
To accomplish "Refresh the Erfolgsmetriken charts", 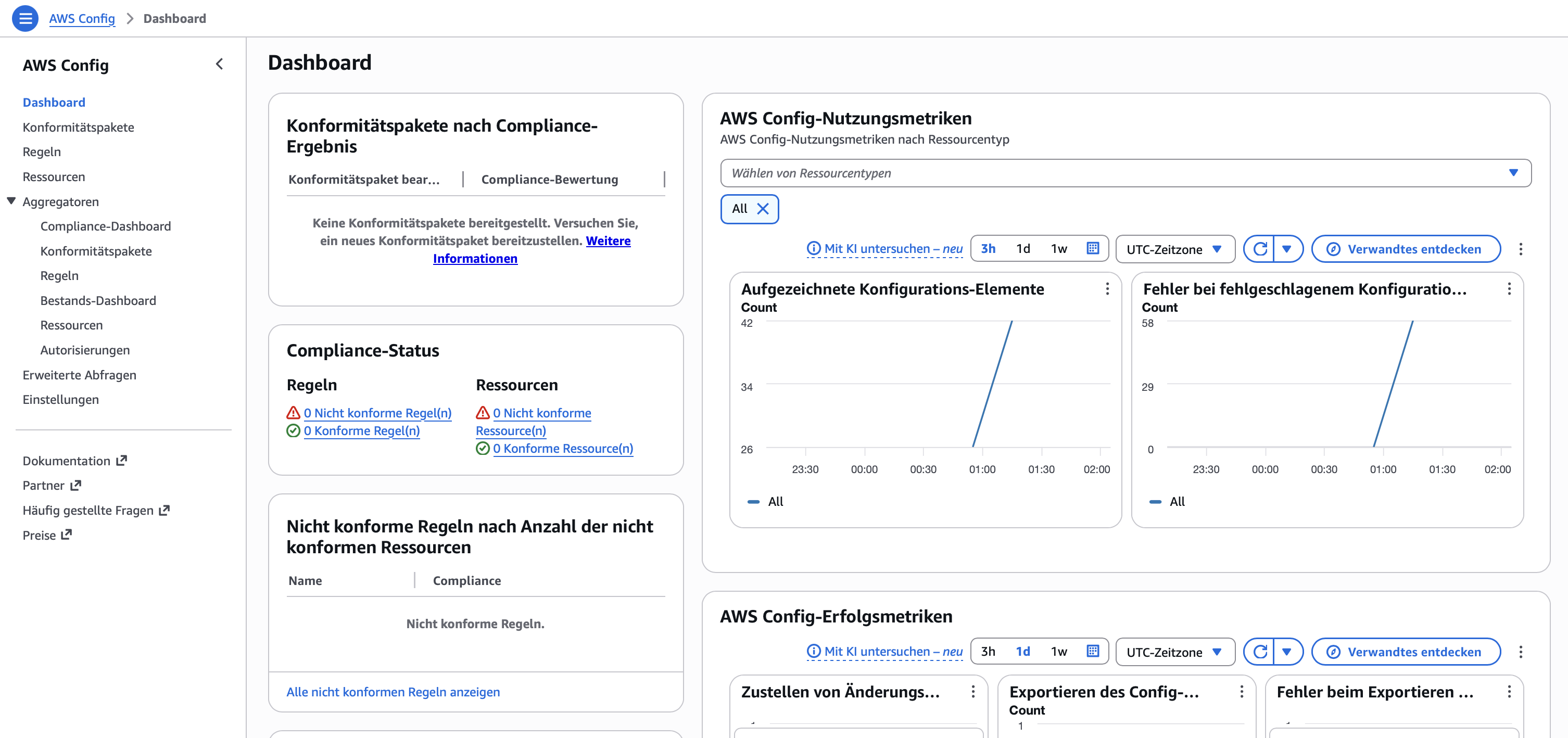I will tap(1259, 652).
